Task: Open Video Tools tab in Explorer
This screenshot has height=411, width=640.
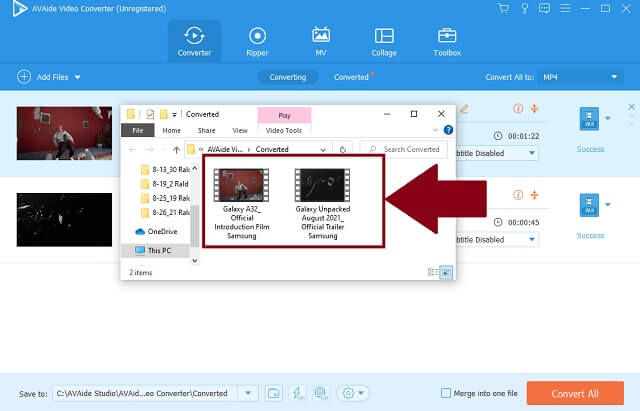Action: [284, 130]
